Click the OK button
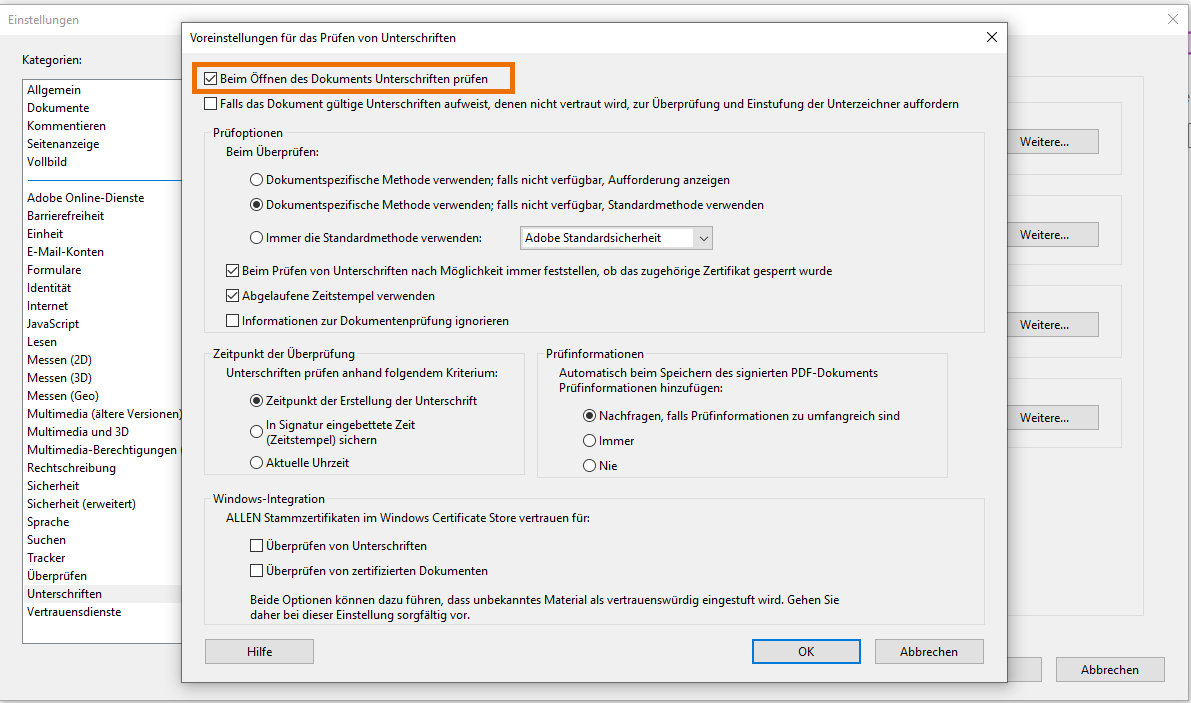1191x703 pixels. coord(806,652)
